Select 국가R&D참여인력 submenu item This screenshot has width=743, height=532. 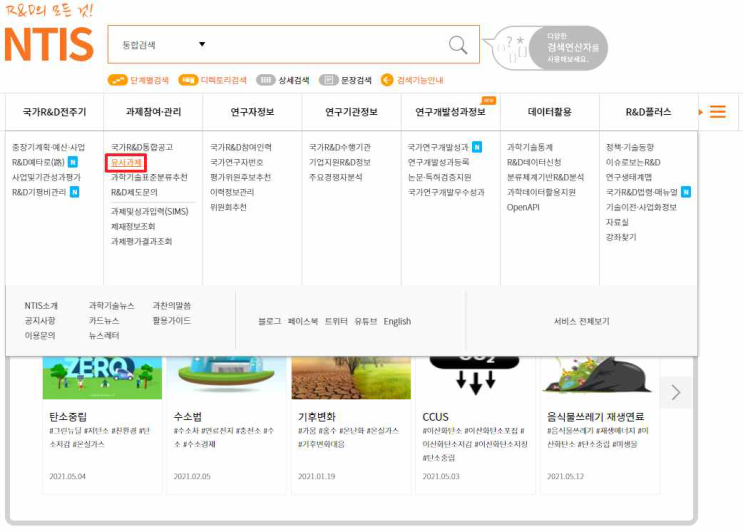(241, 147)
